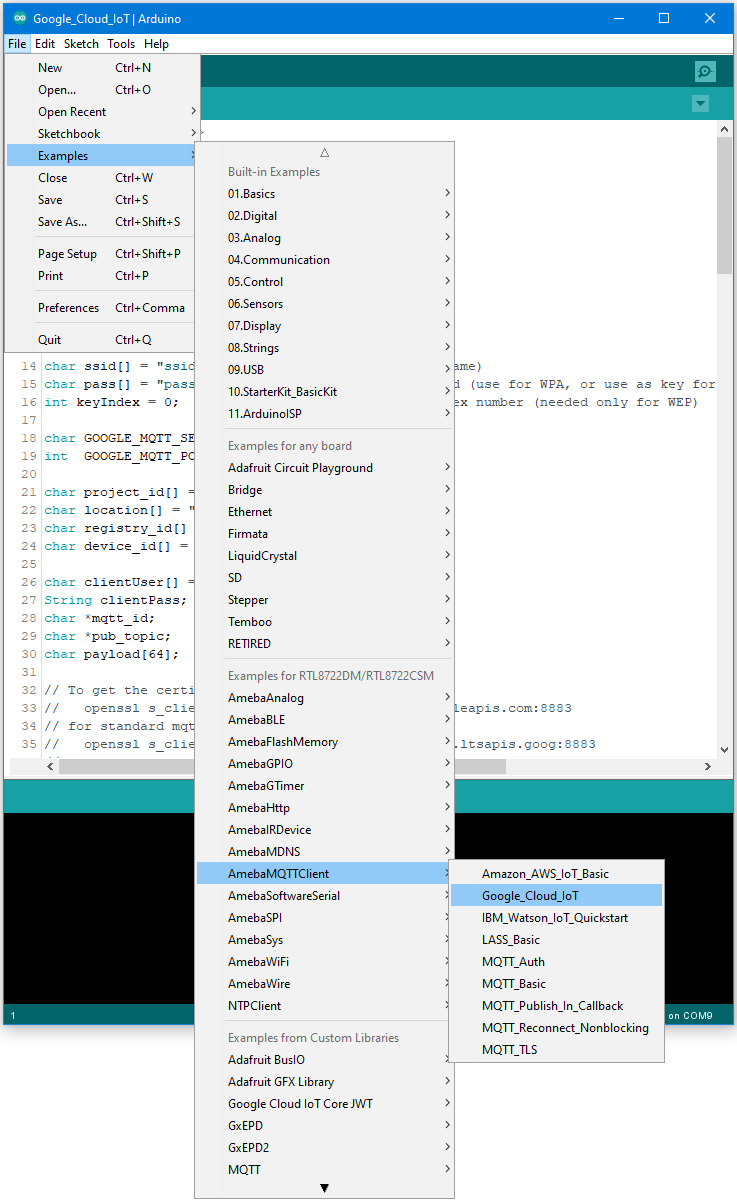Open Adafruit Circuit Playground examples
The image size is (737, 1202).
click(x=325, y=468)
